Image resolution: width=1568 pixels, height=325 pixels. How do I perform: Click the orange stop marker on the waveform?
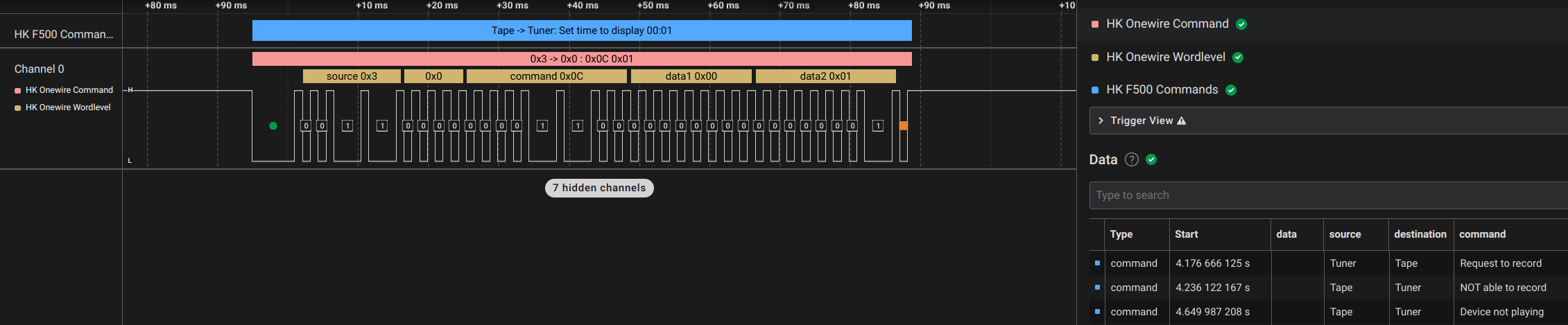903,126
